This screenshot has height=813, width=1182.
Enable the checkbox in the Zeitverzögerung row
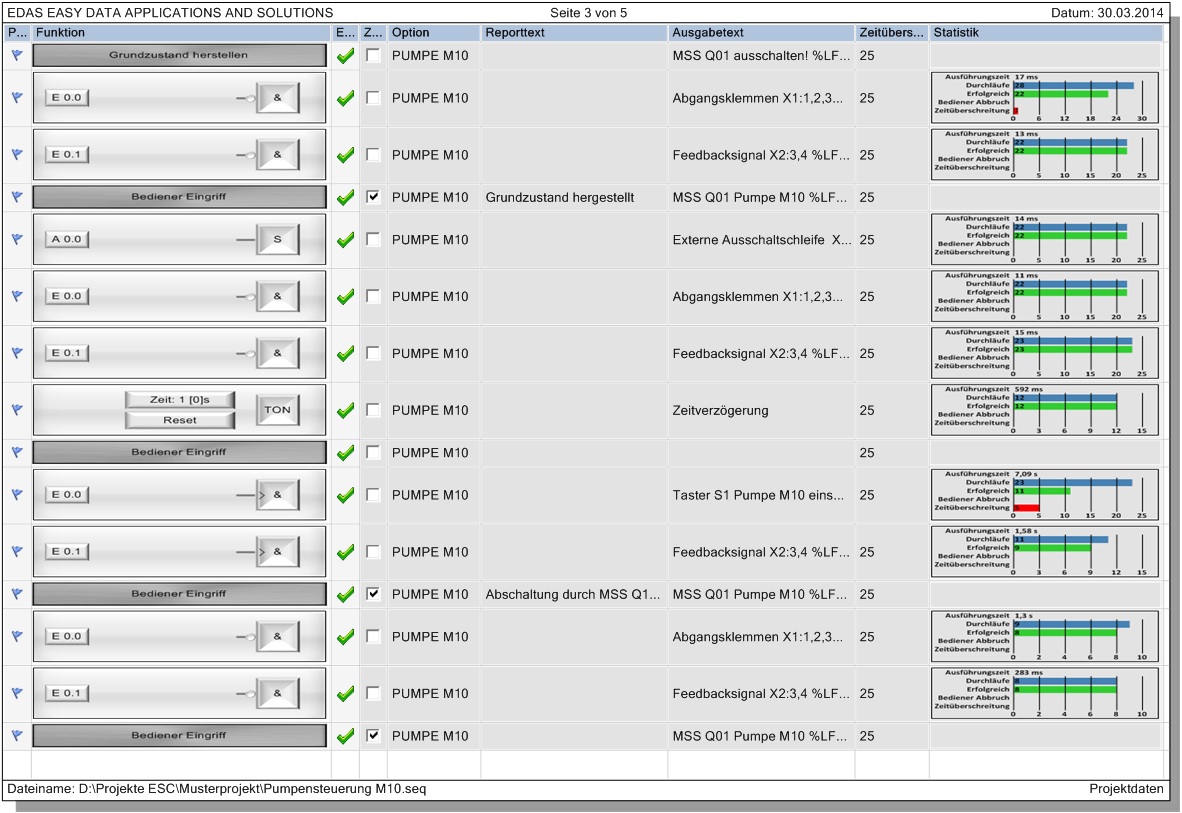pyautogui.click(x=373, y=410)
